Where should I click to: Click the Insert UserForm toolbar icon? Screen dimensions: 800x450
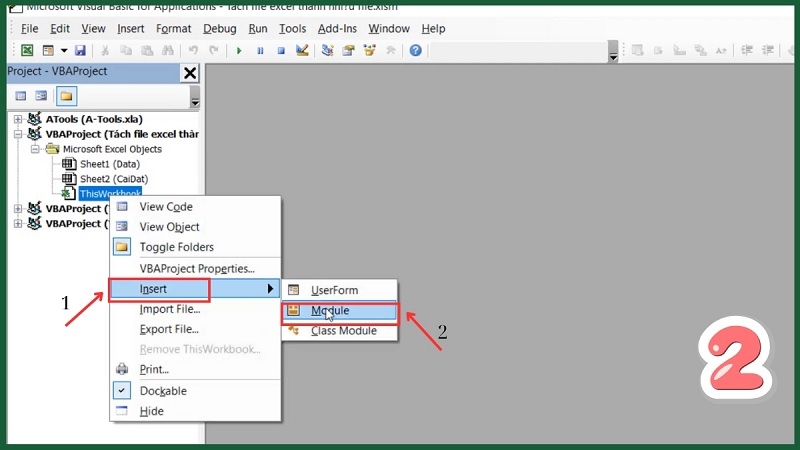pos(48,50)
